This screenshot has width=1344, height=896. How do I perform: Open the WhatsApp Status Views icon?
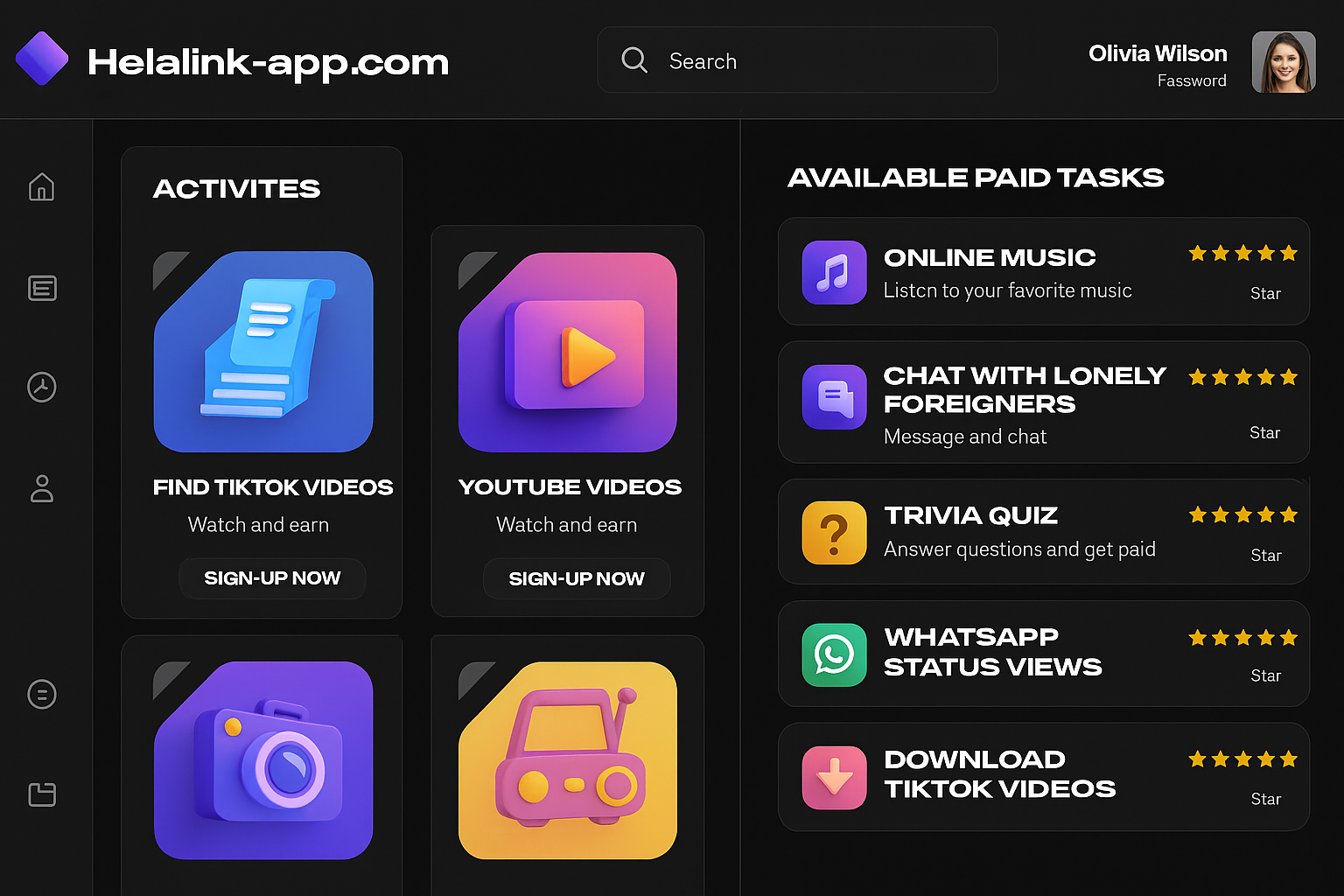(834, 654)
